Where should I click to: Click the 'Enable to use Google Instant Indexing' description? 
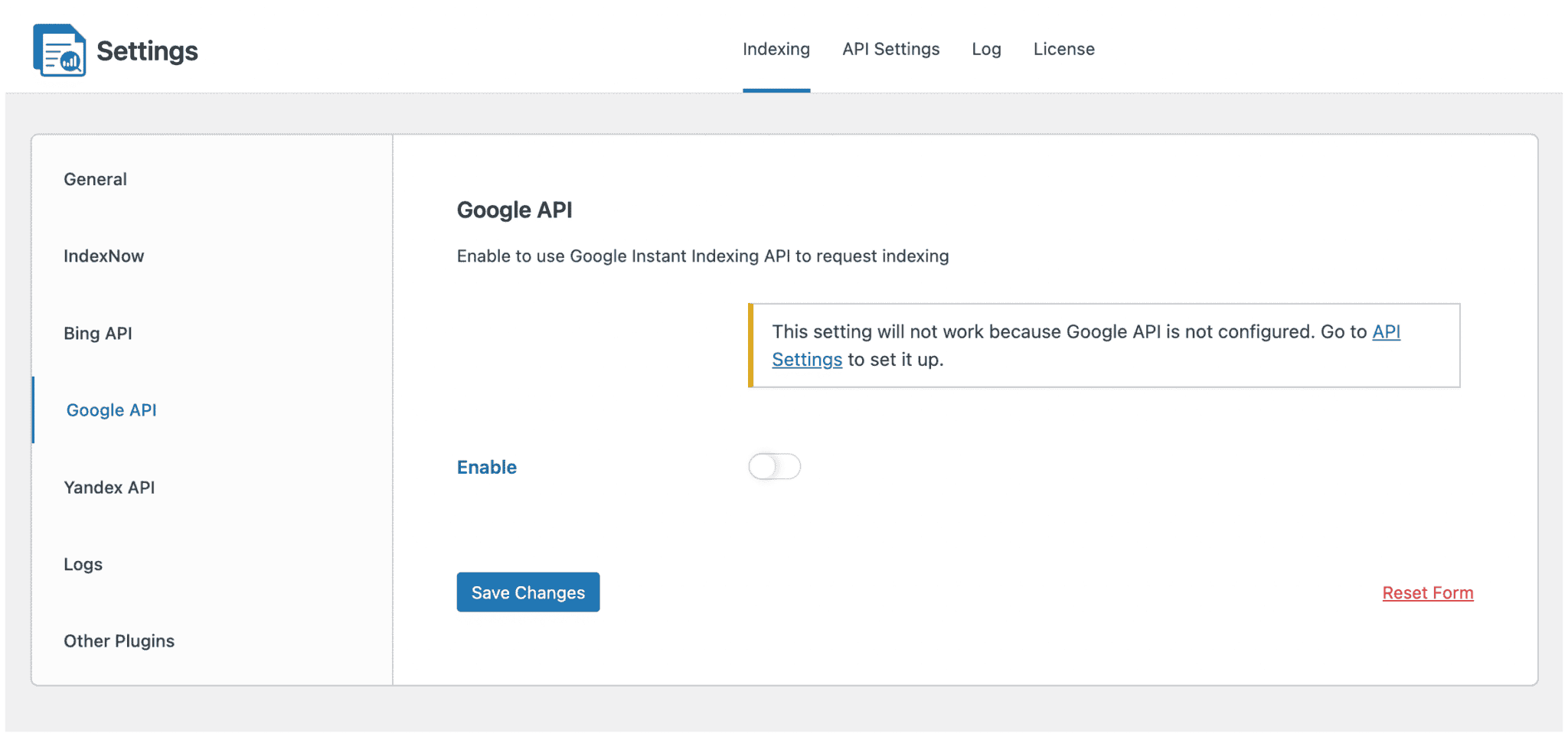(x=702, y=256)
